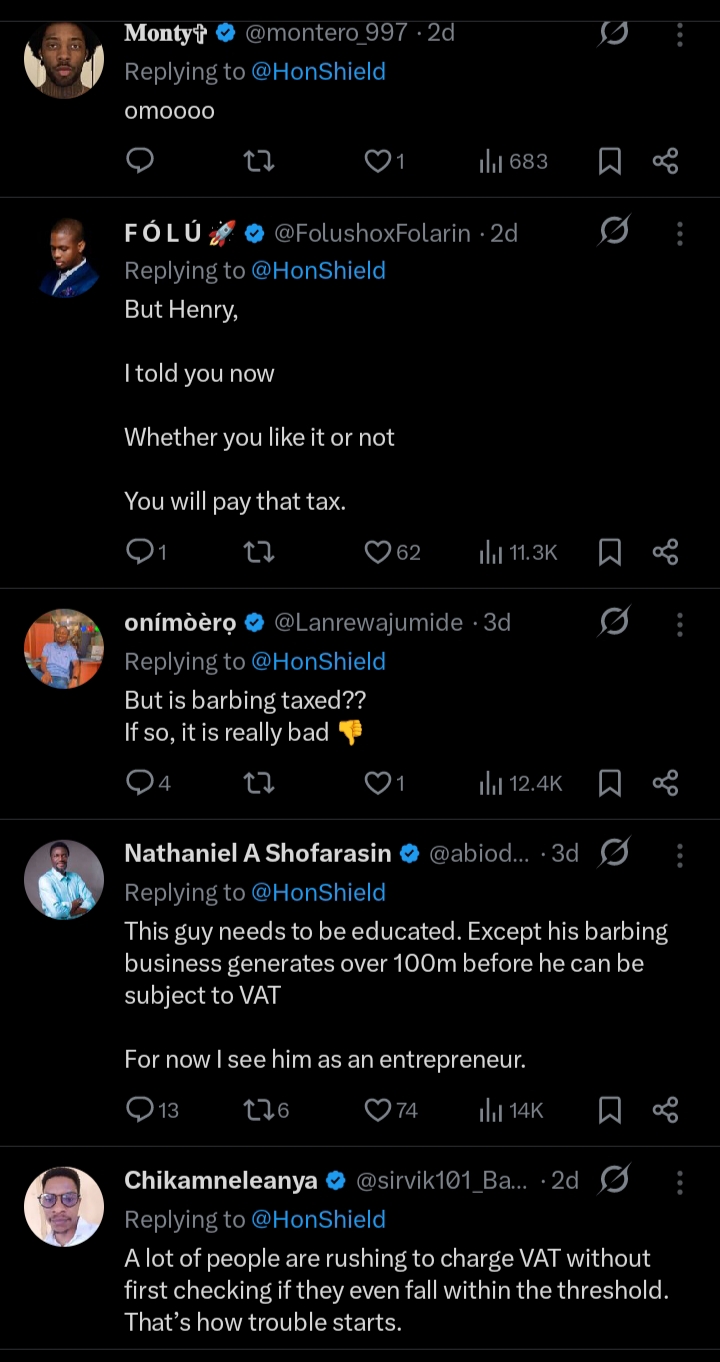Open the name onímòèrọ profile

pos(180,623)
